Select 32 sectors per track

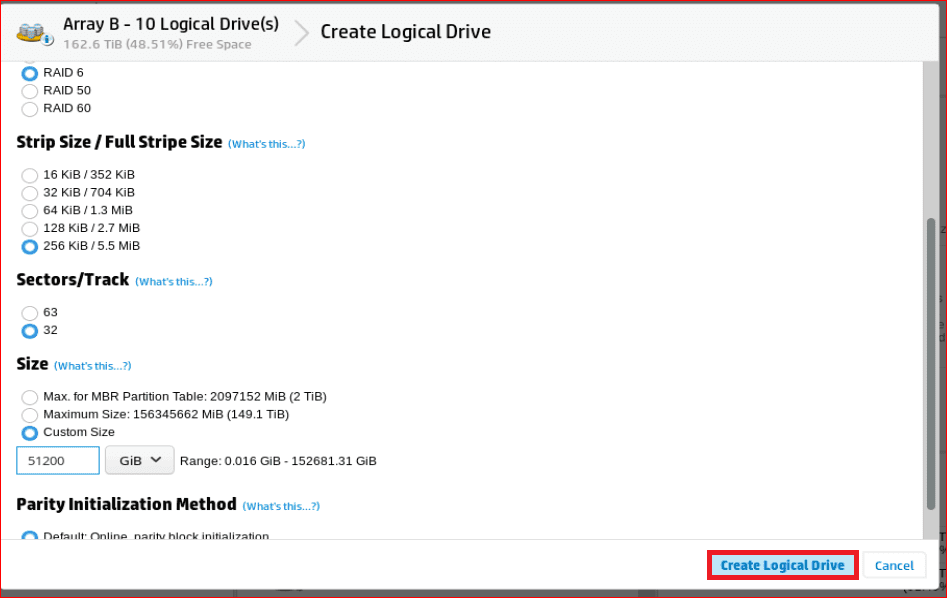30,331
